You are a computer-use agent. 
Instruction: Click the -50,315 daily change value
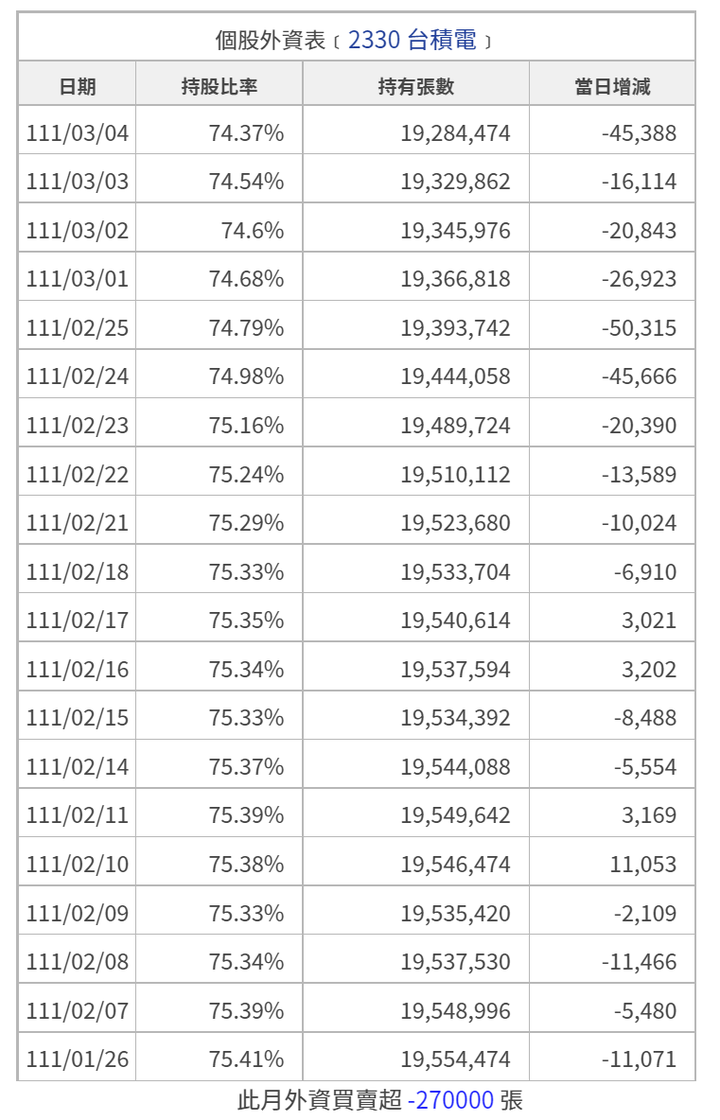pyautogui.click(x=639, y=328)
